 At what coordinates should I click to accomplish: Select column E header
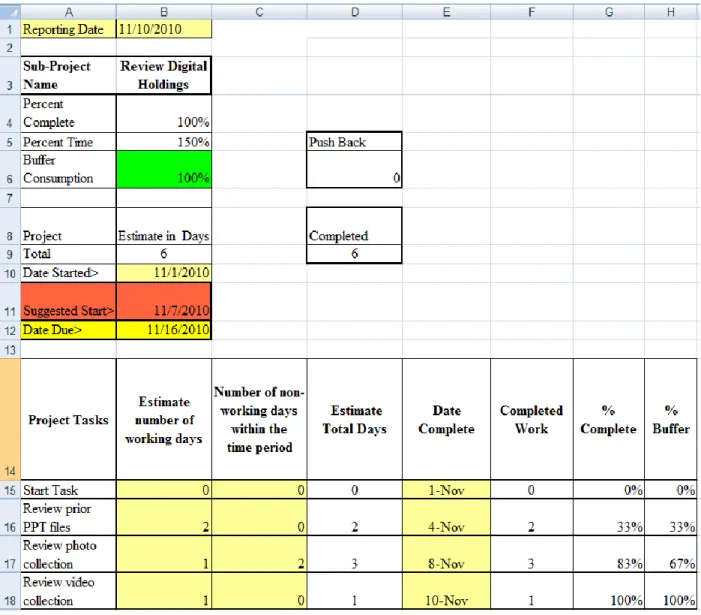pos(446,12)
